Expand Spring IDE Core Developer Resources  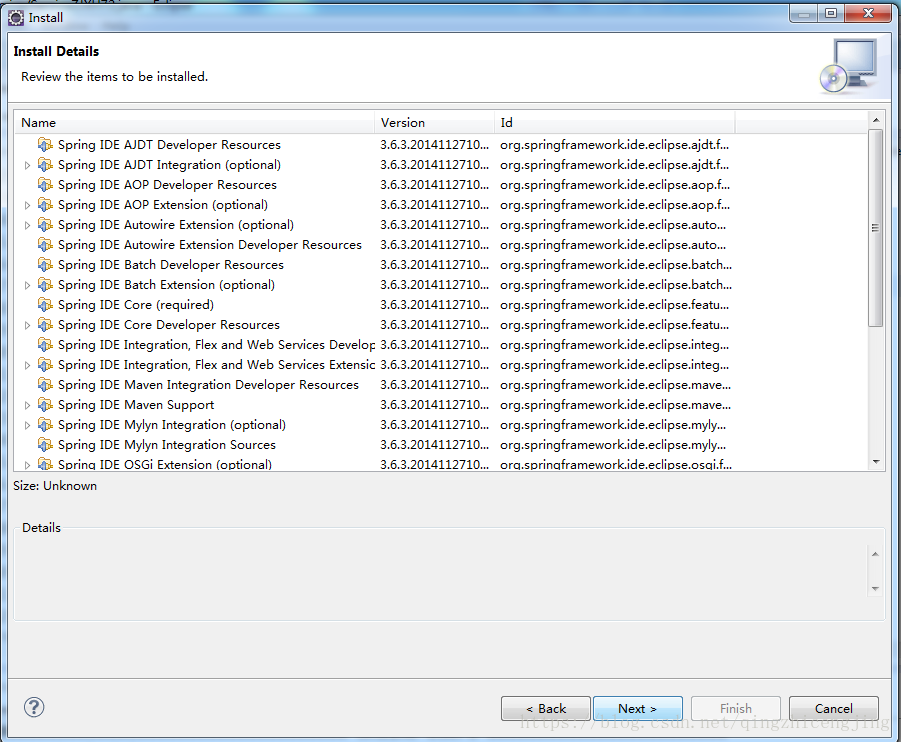pos(27,325)
